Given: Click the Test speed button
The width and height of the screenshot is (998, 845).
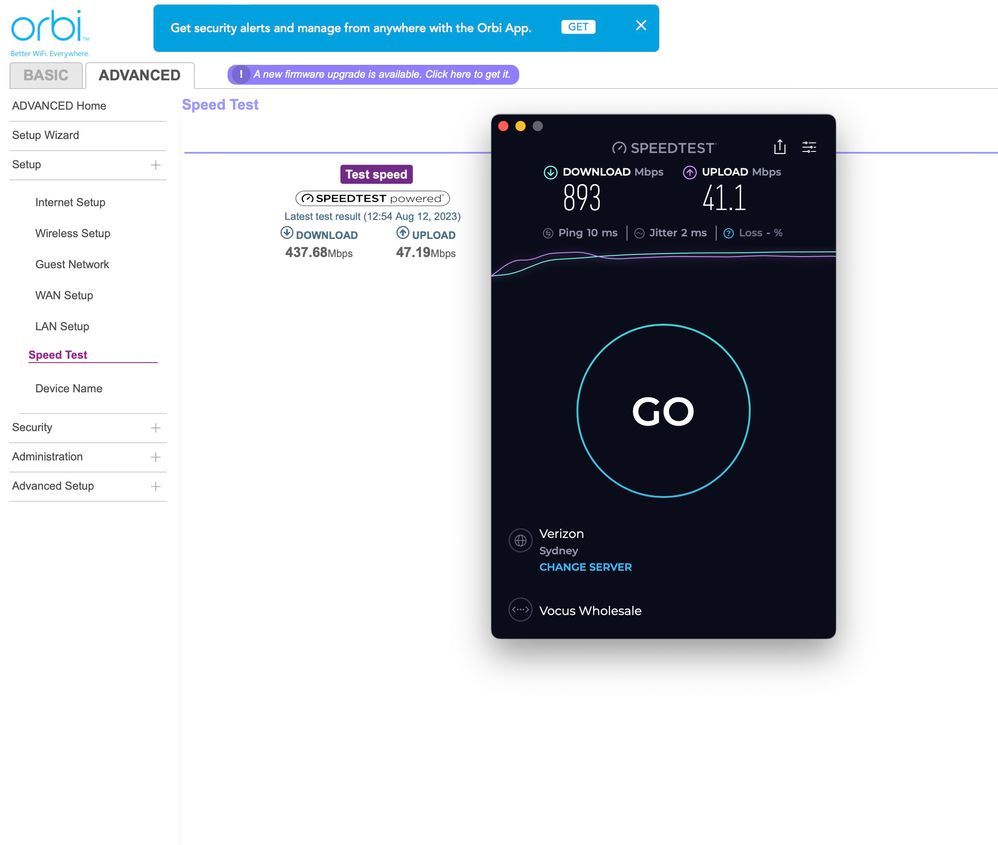Looking at the screenshot, I should click(376, 174).
